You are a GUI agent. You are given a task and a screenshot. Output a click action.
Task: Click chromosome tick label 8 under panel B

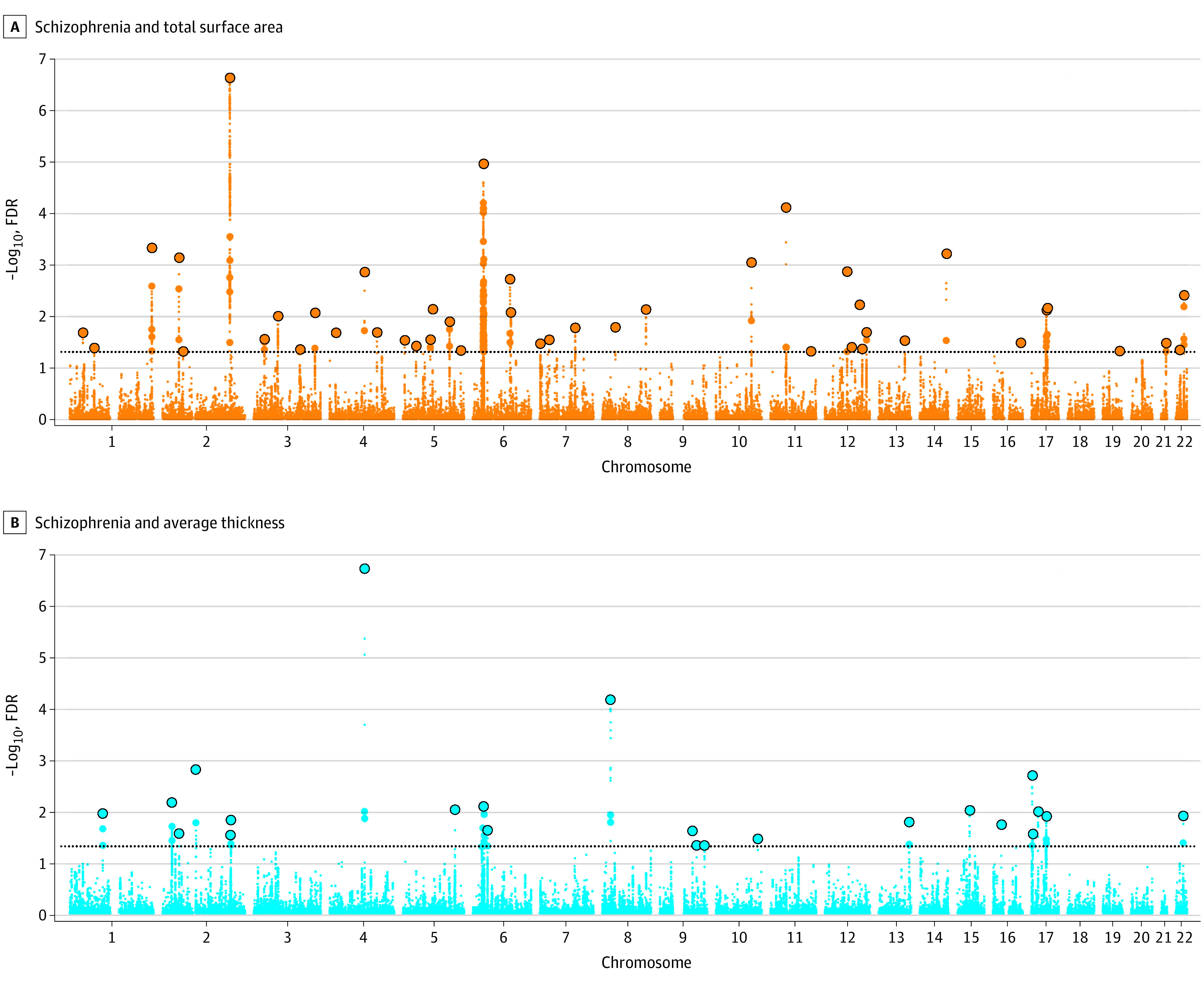627,937
